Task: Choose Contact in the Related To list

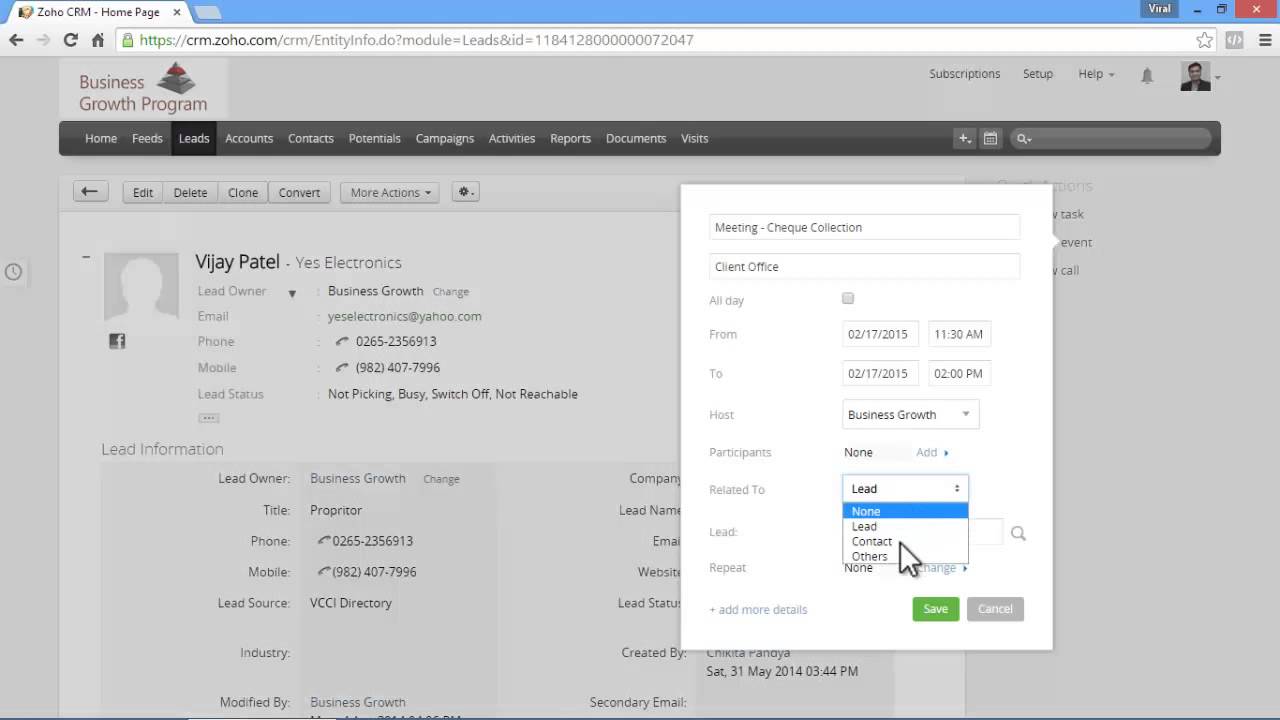Action: coord(906,541)
